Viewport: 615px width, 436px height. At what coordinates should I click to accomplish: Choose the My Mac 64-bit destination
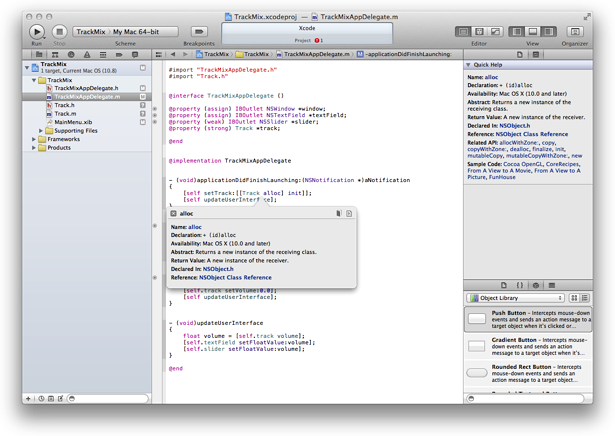136,32
